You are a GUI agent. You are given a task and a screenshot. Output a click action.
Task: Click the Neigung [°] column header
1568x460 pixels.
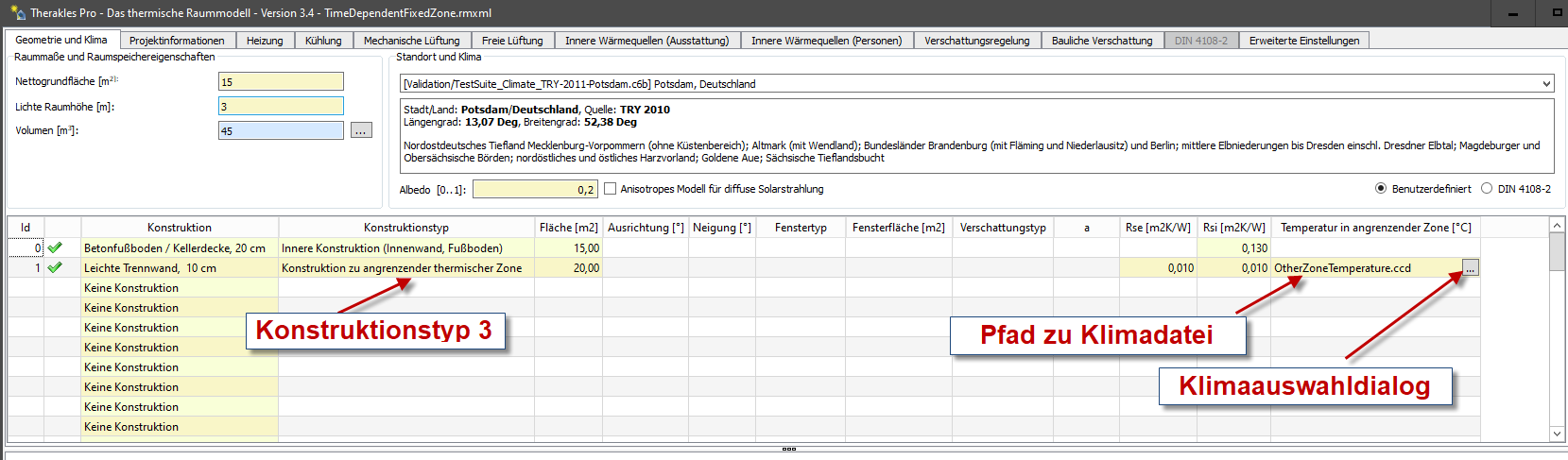(722, 227)
